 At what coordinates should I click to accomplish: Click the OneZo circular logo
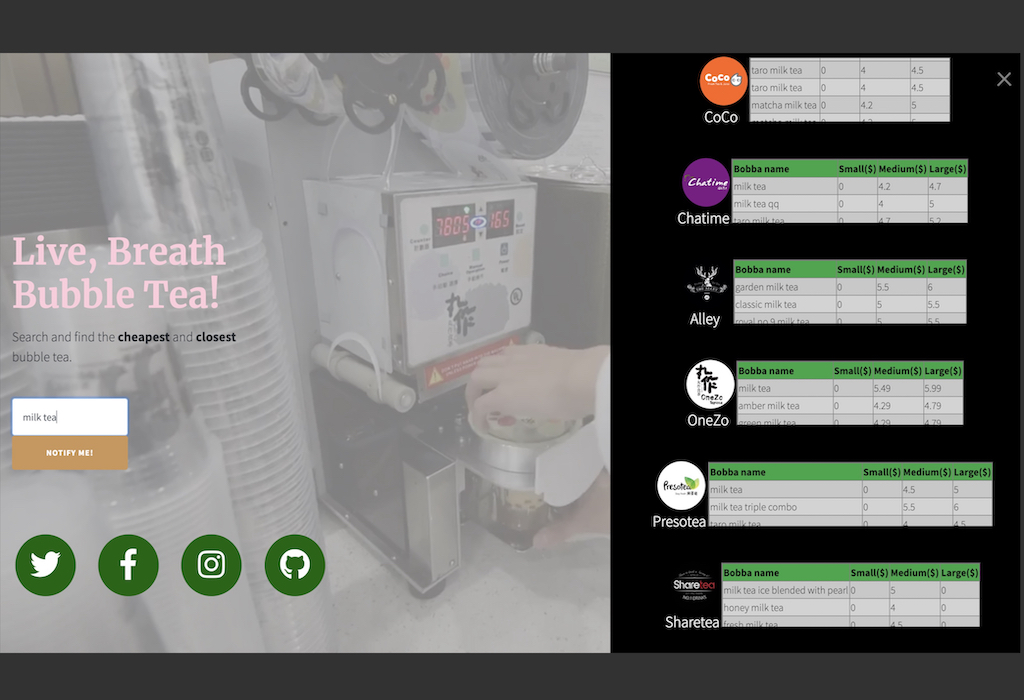pos(710,385)
